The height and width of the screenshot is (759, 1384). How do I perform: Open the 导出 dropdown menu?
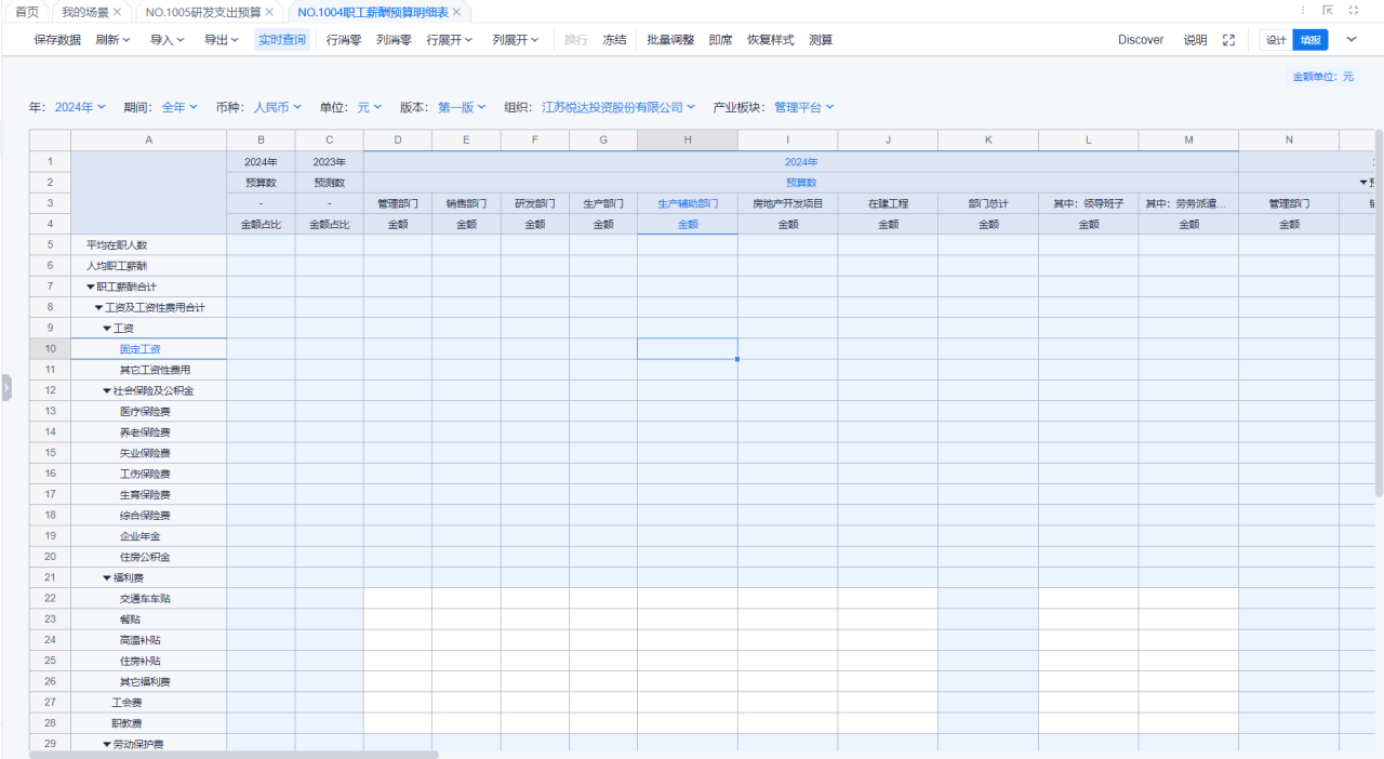(221, 40)
